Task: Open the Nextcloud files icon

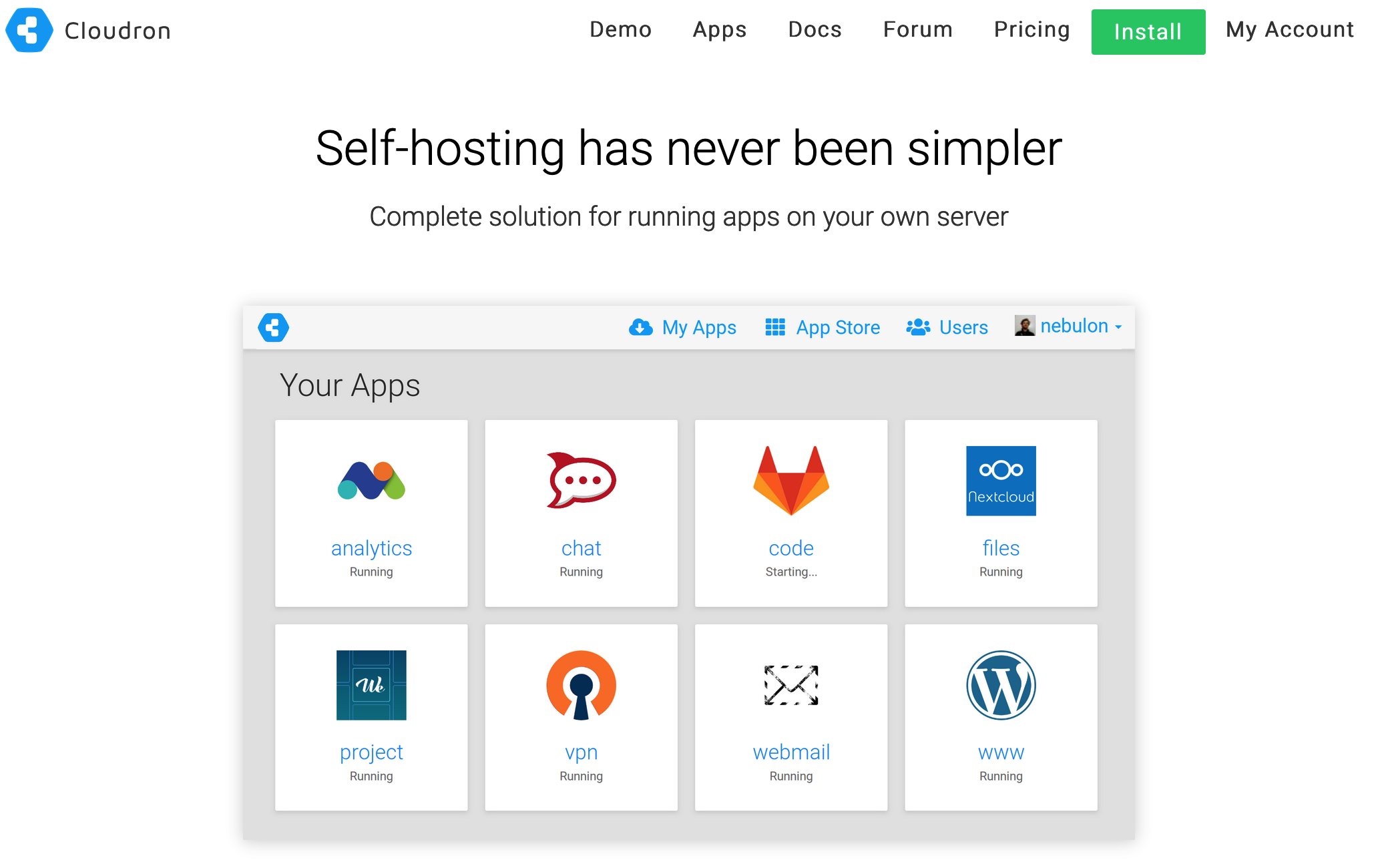Action: pos(1001,481)
